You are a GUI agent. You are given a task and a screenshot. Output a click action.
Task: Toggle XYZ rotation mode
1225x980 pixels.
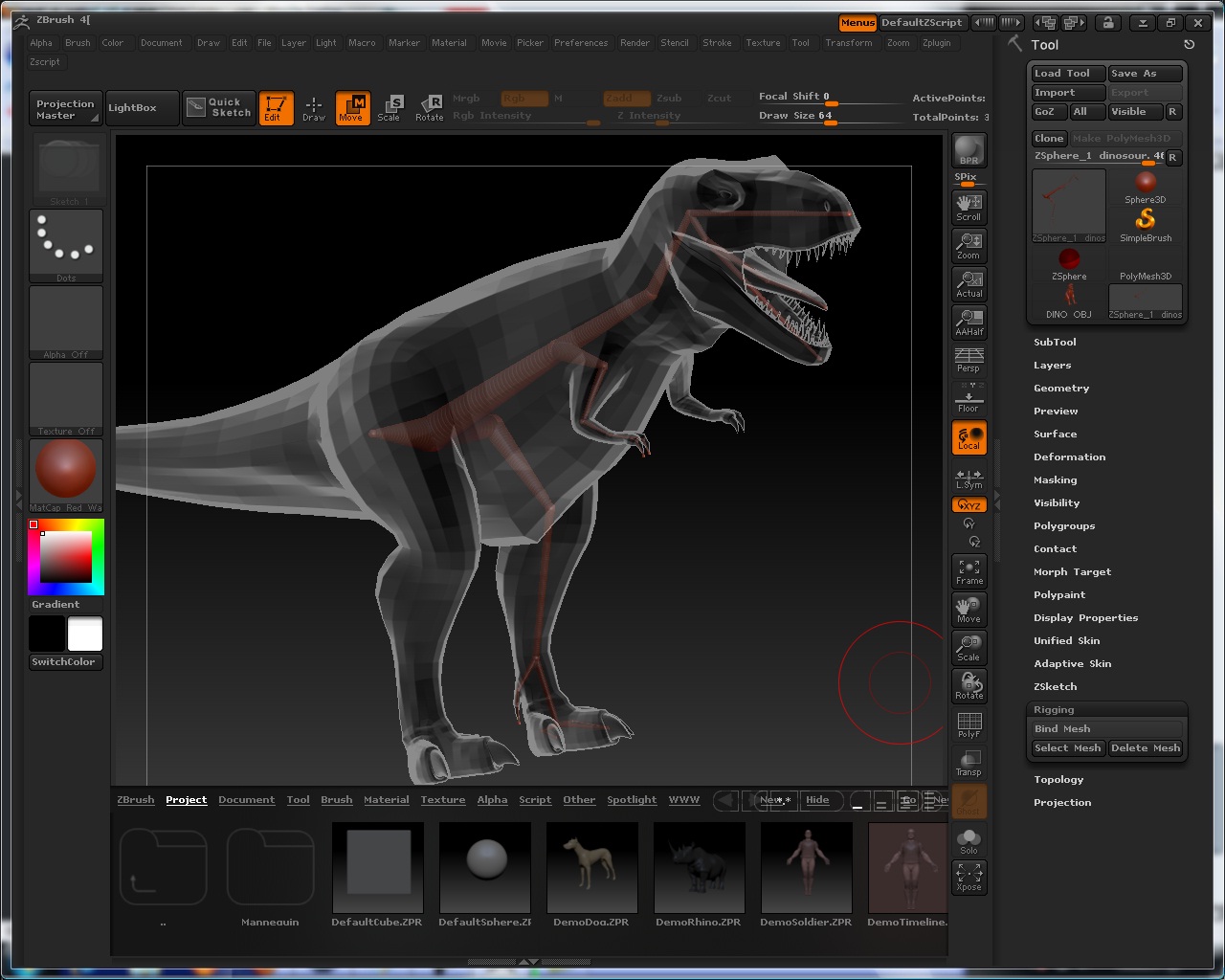(969, 504)
